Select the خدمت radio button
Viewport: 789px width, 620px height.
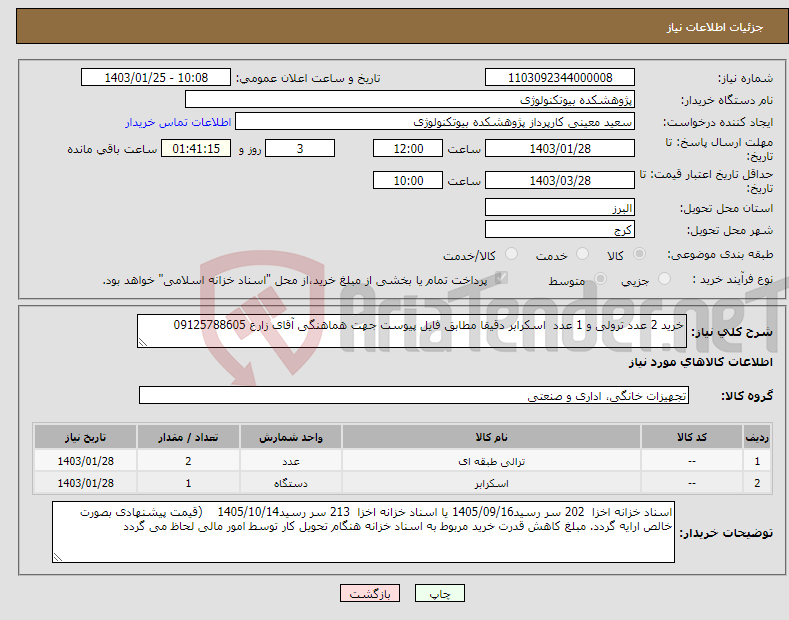(x=582, y=254)
